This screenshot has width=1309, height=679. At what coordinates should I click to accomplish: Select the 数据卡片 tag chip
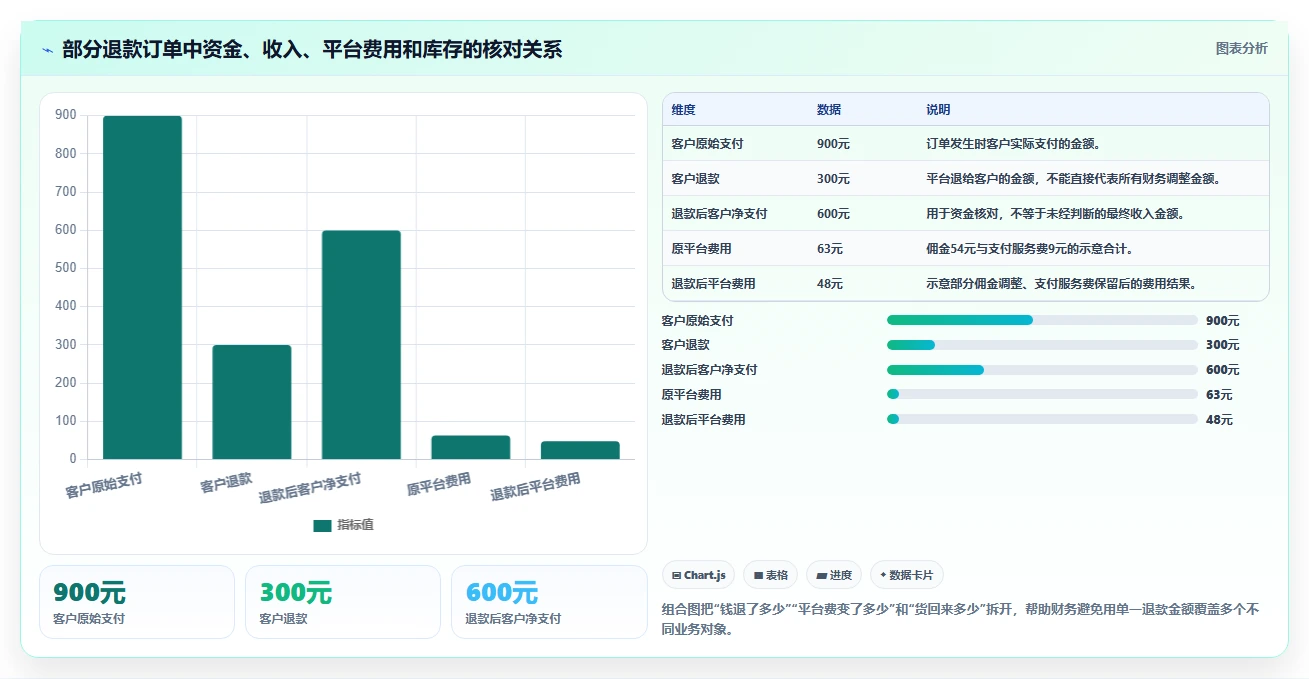(x=906, y=575)
